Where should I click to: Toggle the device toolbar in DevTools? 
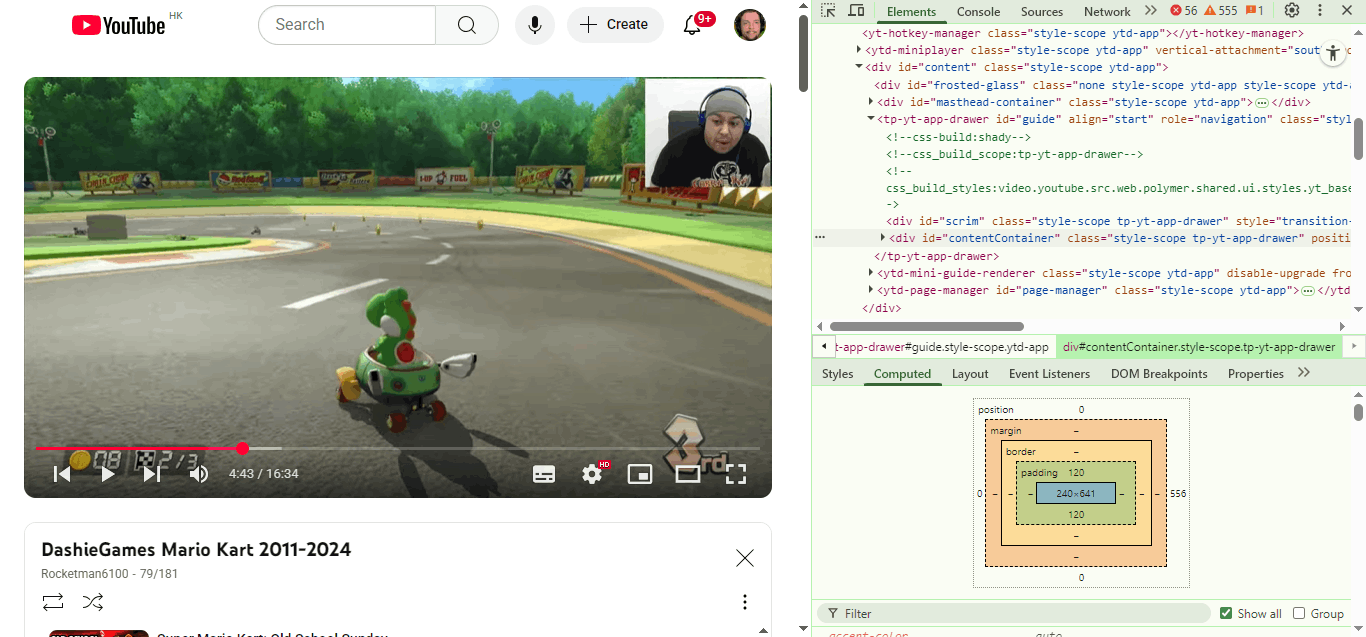pyautogui.click(x=856, y=11)
